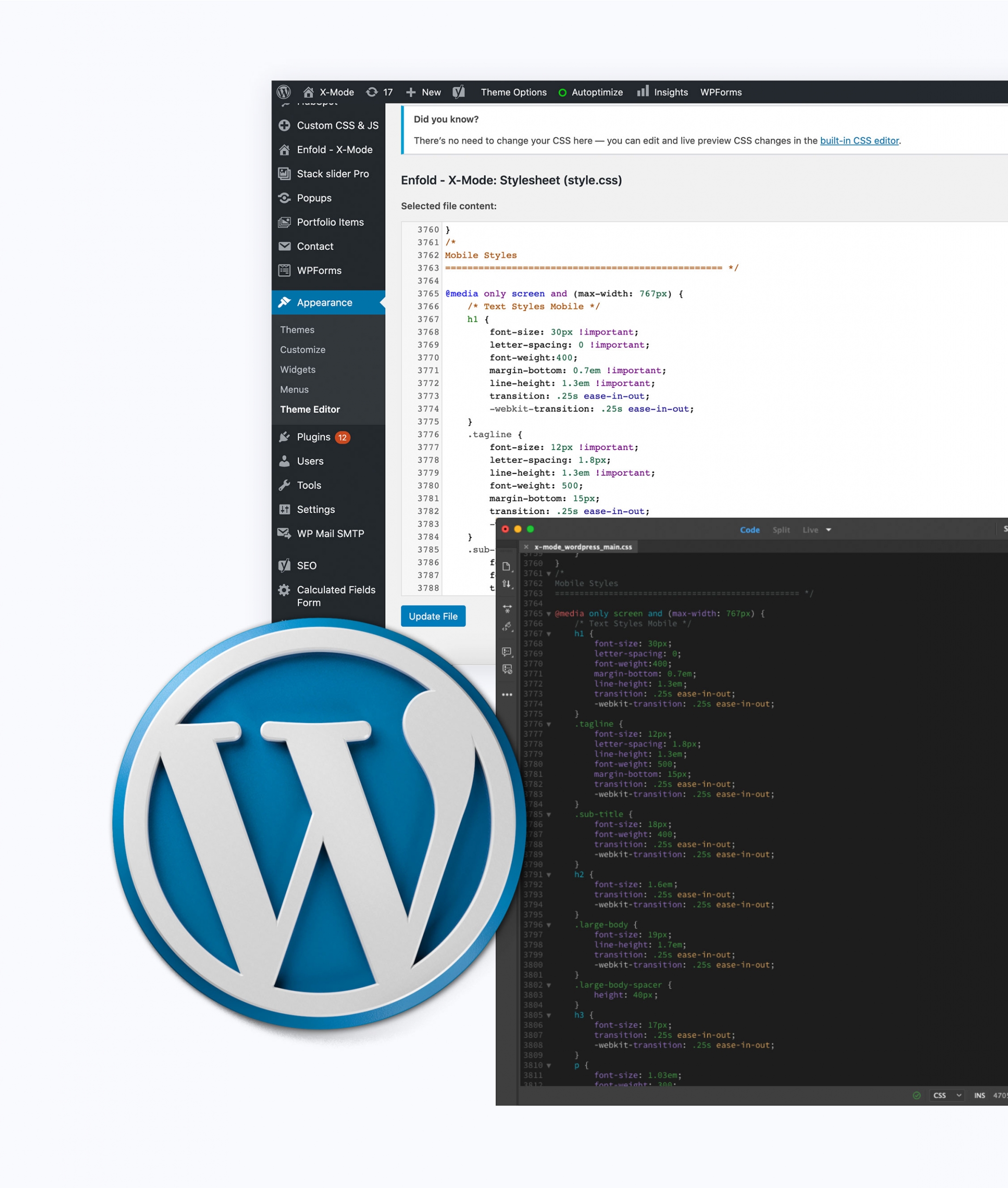Click the 'Mobile Styles' comment in WordPress editor
This screenshot has width=1008, height=1188.
coord(481,255)
